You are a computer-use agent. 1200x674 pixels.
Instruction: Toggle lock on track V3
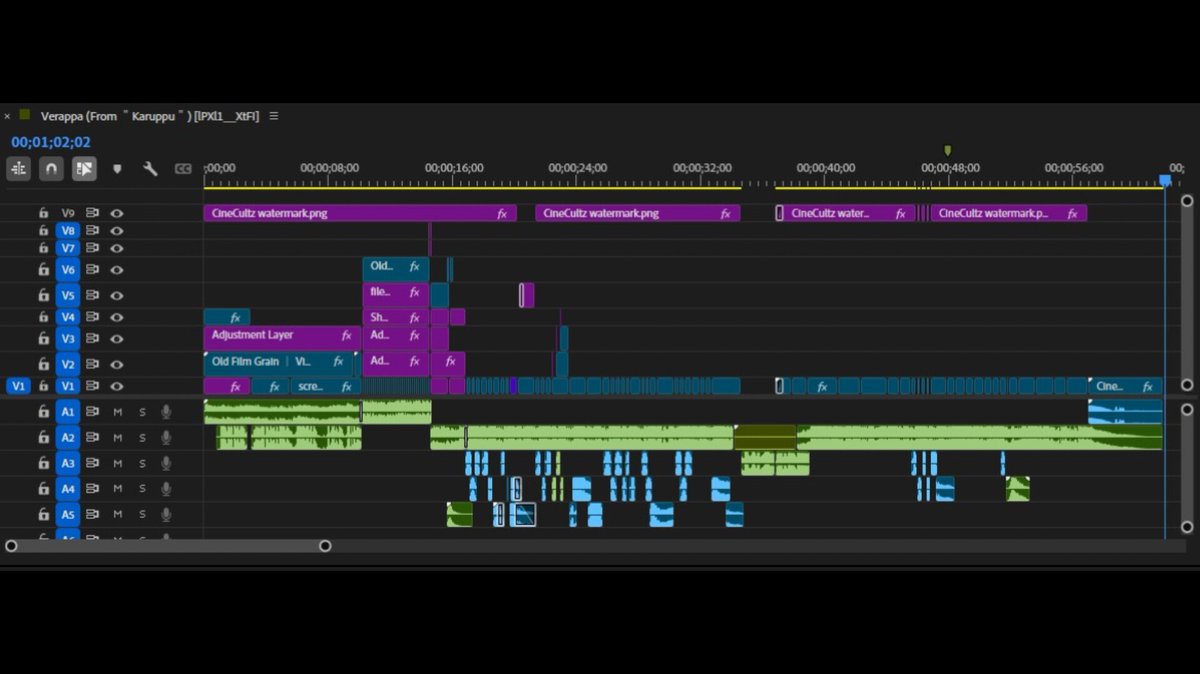point(43,339)
